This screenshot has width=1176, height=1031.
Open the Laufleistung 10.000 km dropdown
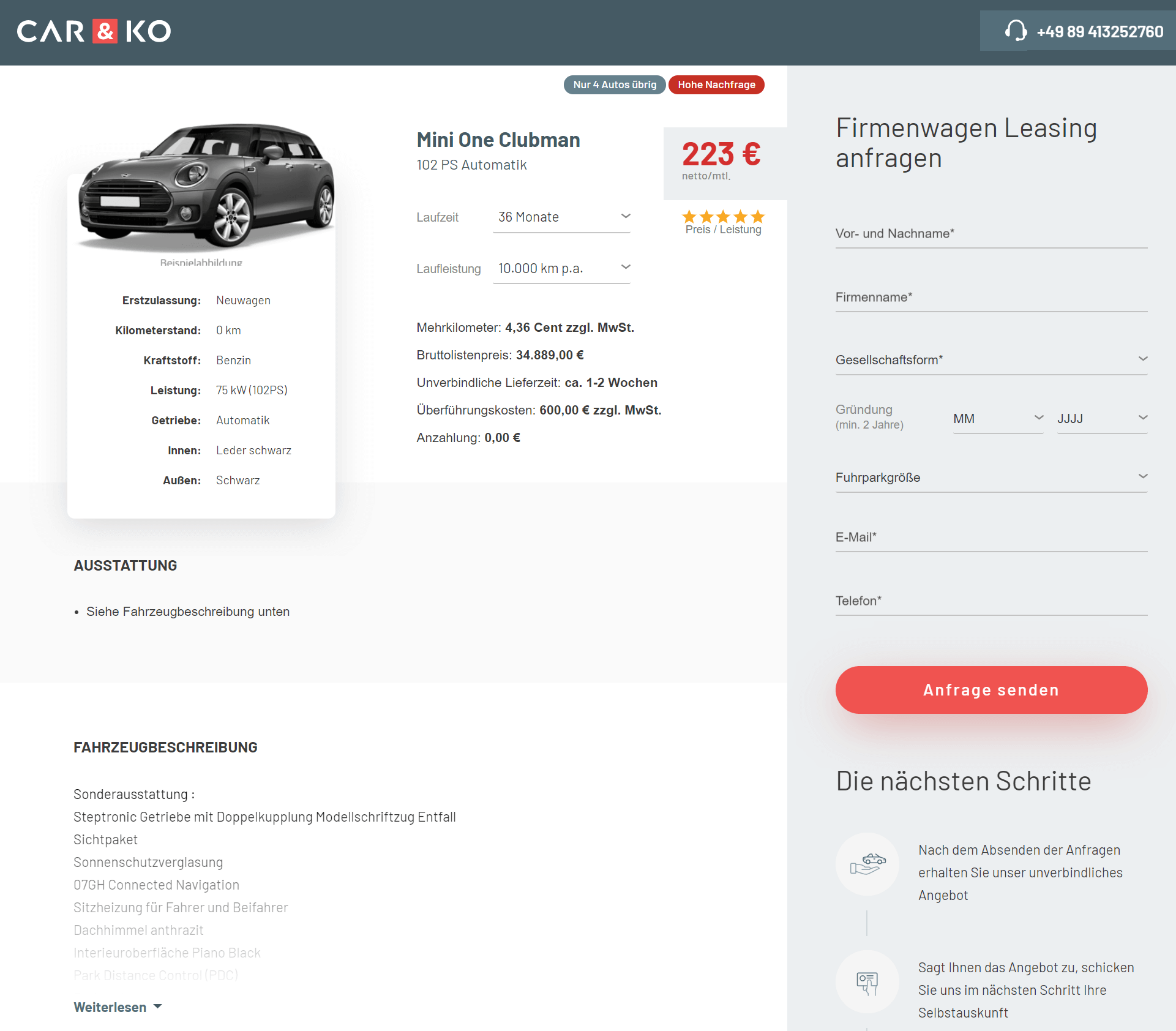point(561,268)
